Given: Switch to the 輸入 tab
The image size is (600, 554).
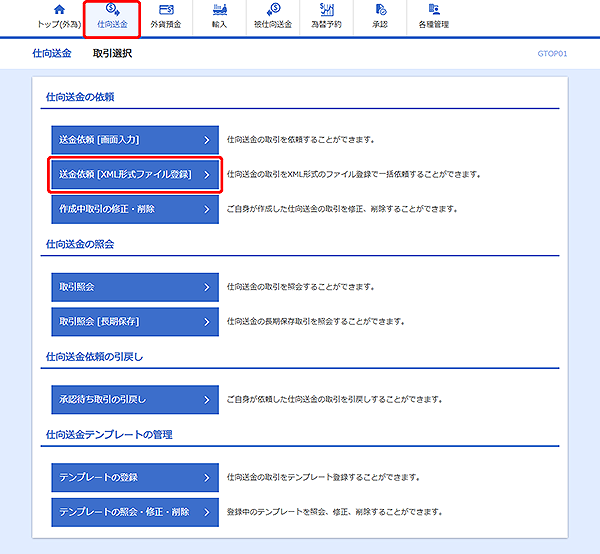Looking at the screenshot, I should point(220,18).
